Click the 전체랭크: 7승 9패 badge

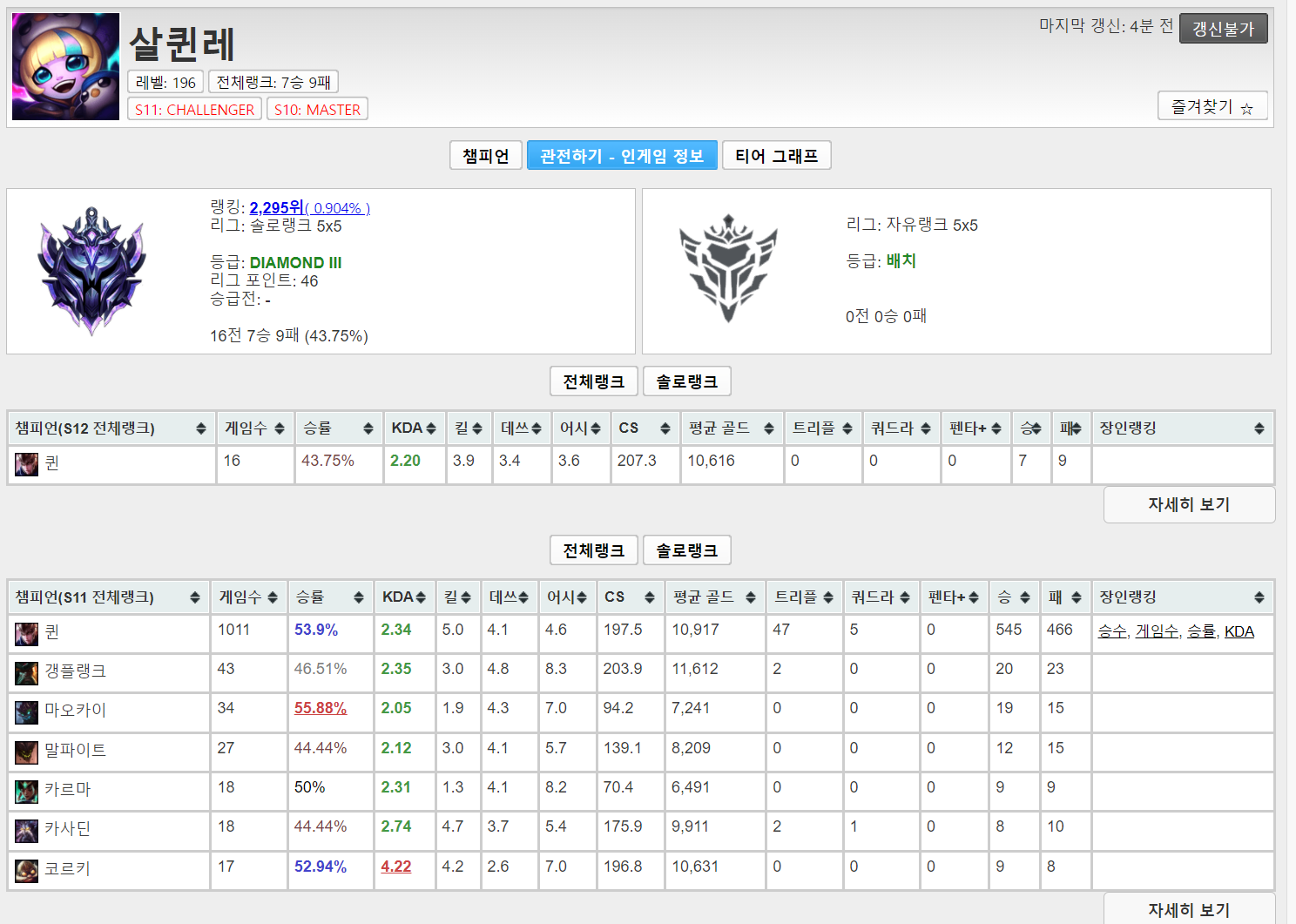(x=273, y=82)
